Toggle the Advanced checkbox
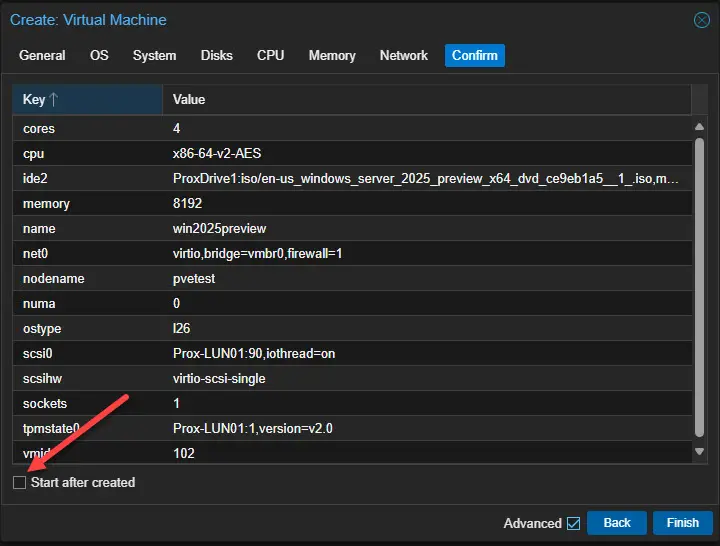 click(x=573, y=523)
